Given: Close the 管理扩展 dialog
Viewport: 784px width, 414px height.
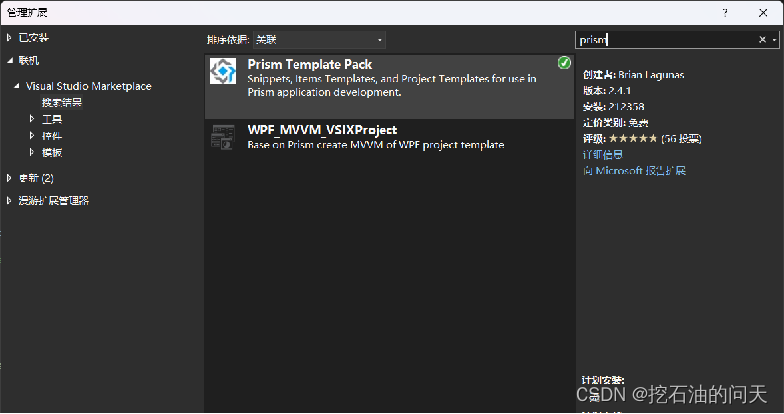Looking at the screenshot, I should pyautogui.click(x=763, y=13).
